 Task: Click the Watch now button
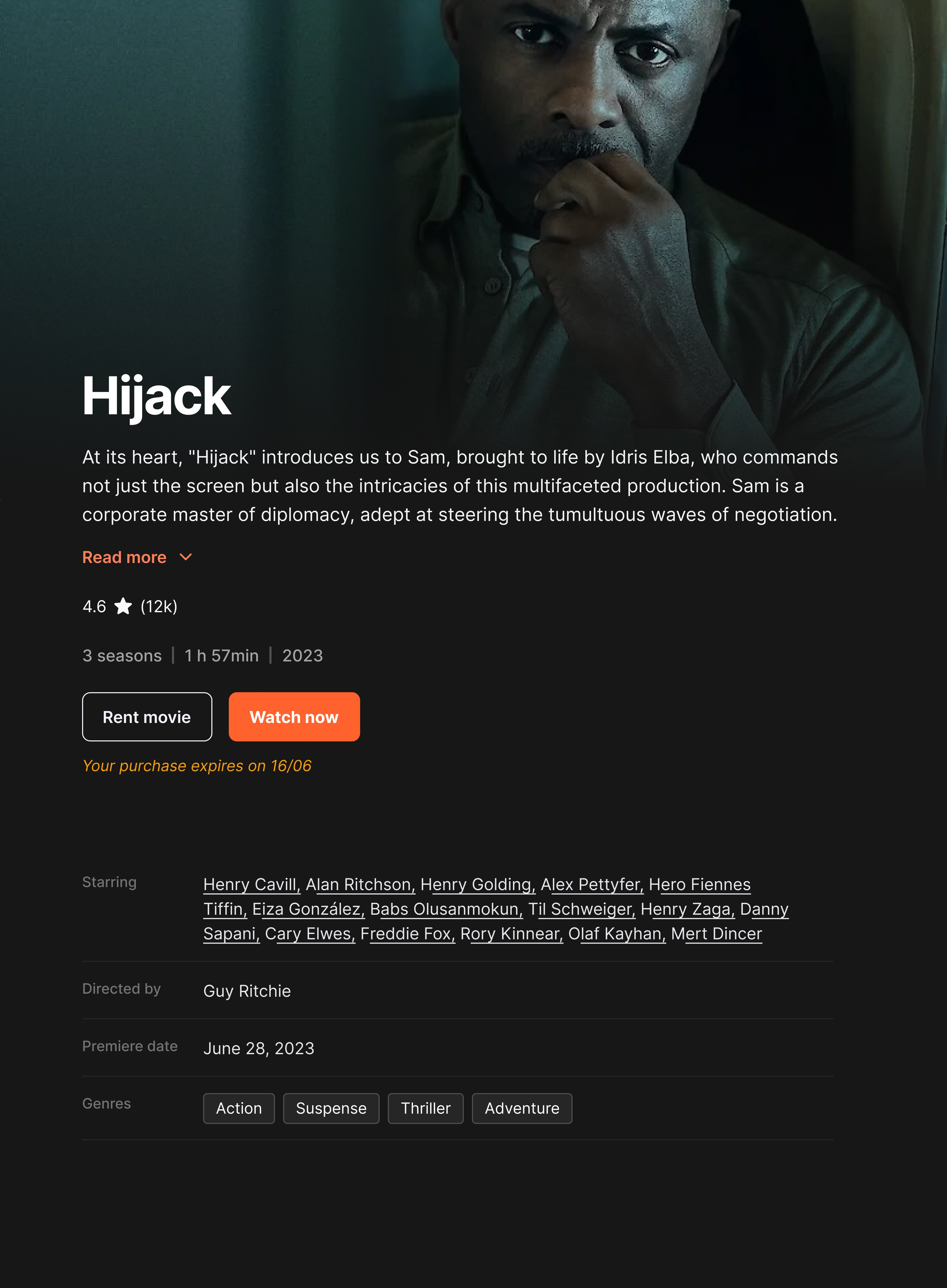pos(294,717)
